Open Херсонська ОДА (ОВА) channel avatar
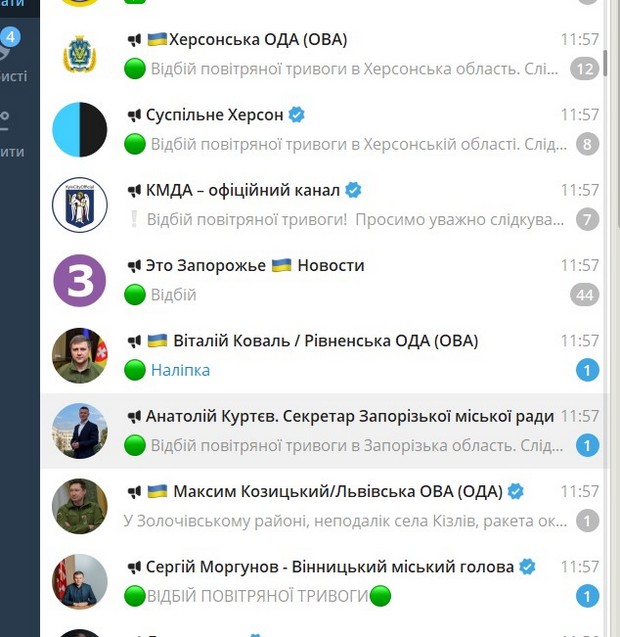 click(x=80, y=54)
